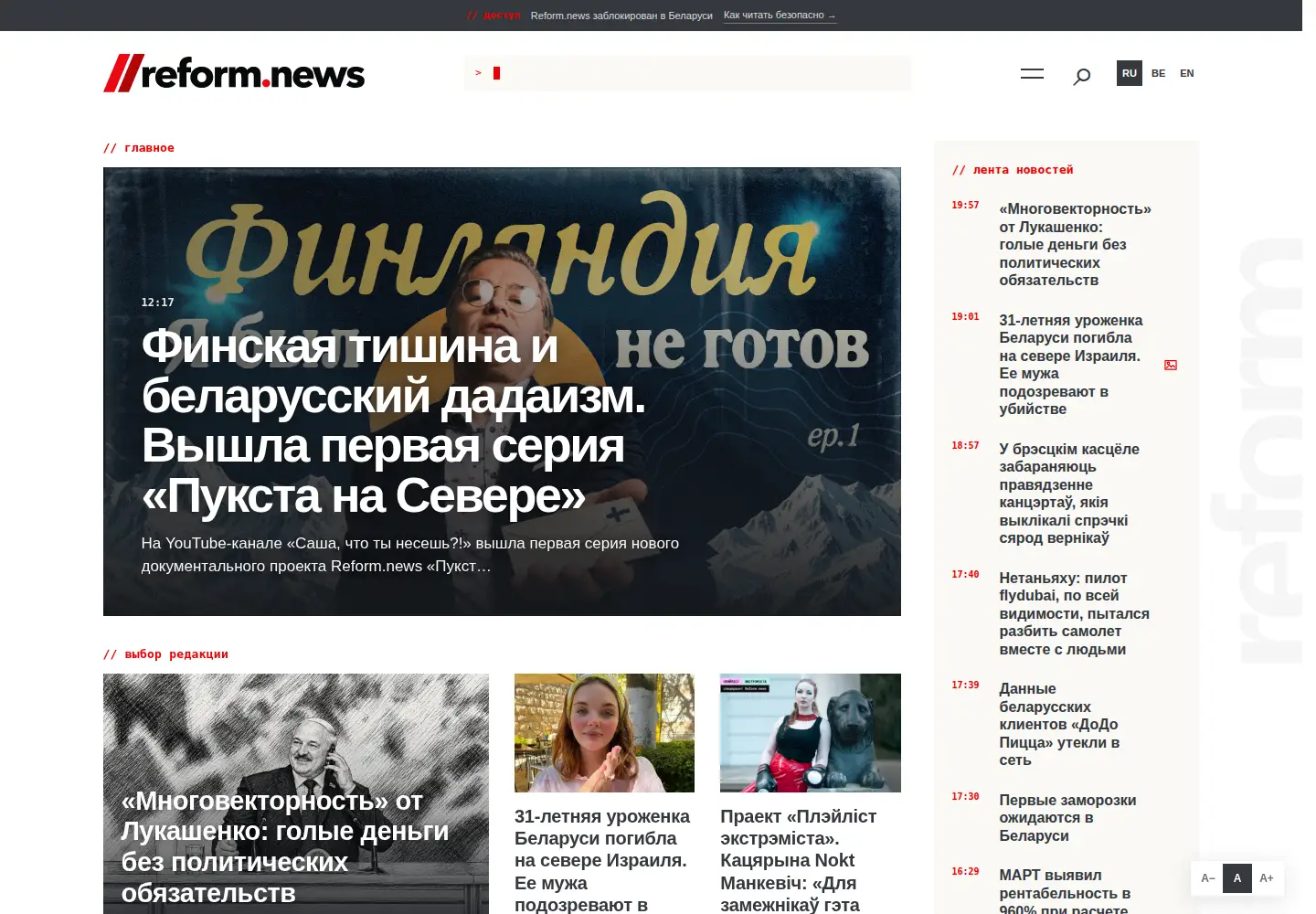Click the red «доступ» label in top bar
1316x914 pixels.
(x=493, y=16)
